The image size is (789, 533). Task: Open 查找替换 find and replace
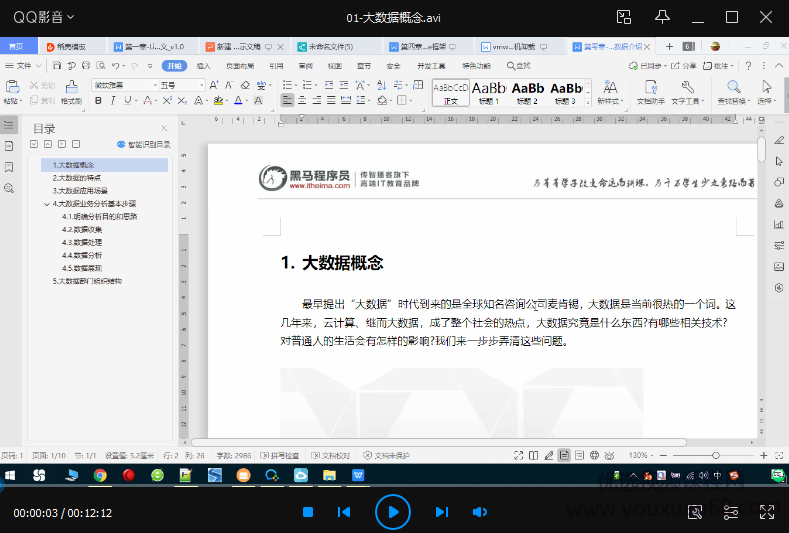point(734,92)
